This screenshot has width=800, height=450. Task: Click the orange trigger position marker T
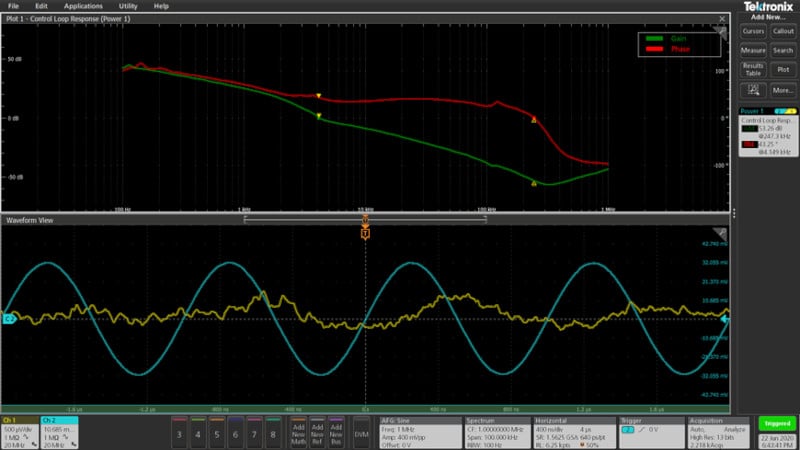pos(365,232)
